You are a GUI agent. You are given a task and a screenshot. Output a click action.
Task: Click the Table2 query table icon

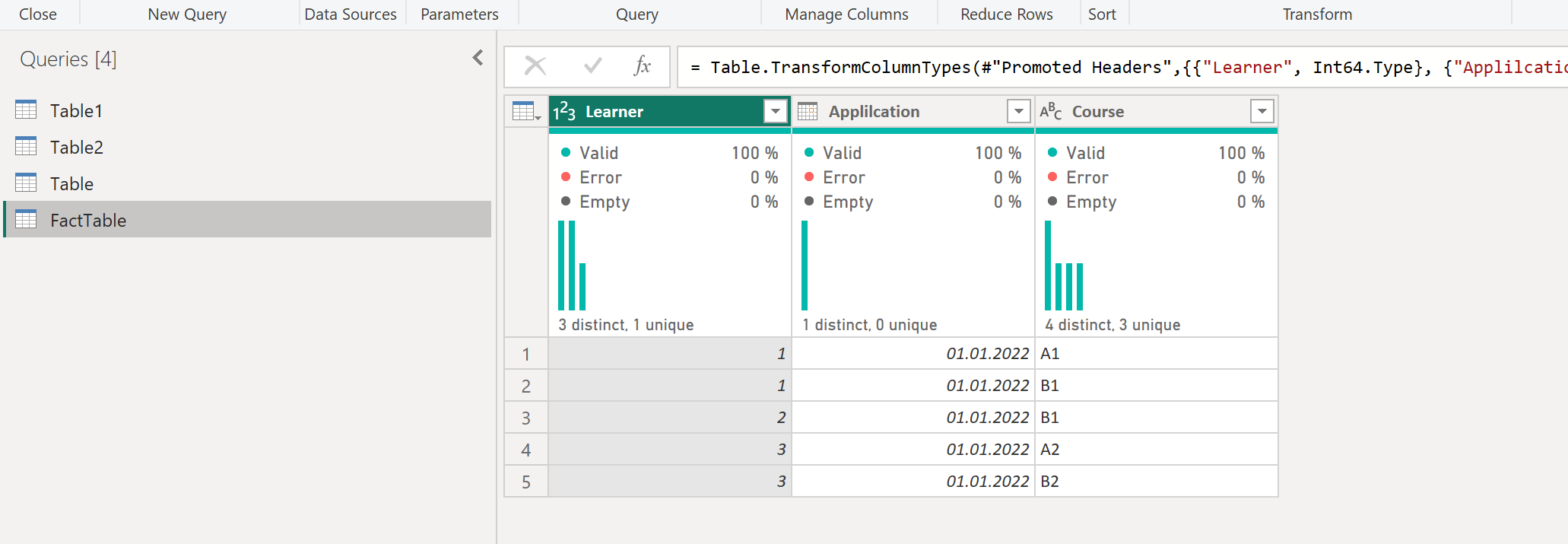coord(26,146)
